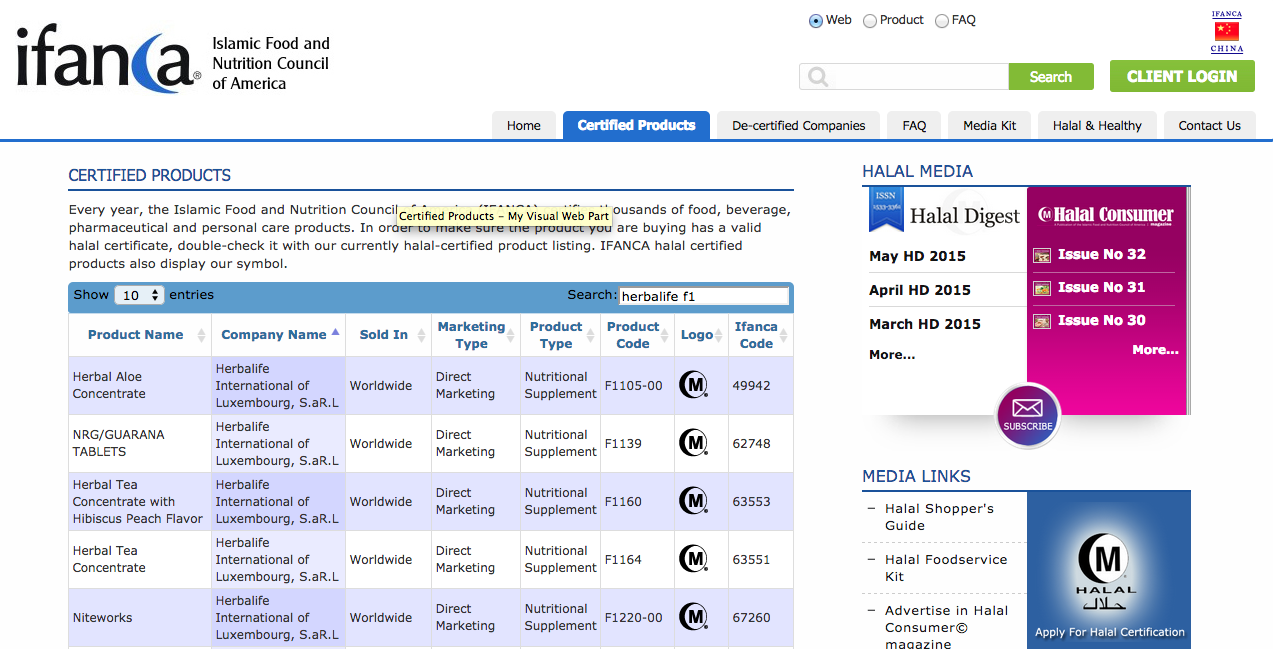This screenshot has height=649, width=1273.
Task: Click the product code F1220-00
Action: 633,618
